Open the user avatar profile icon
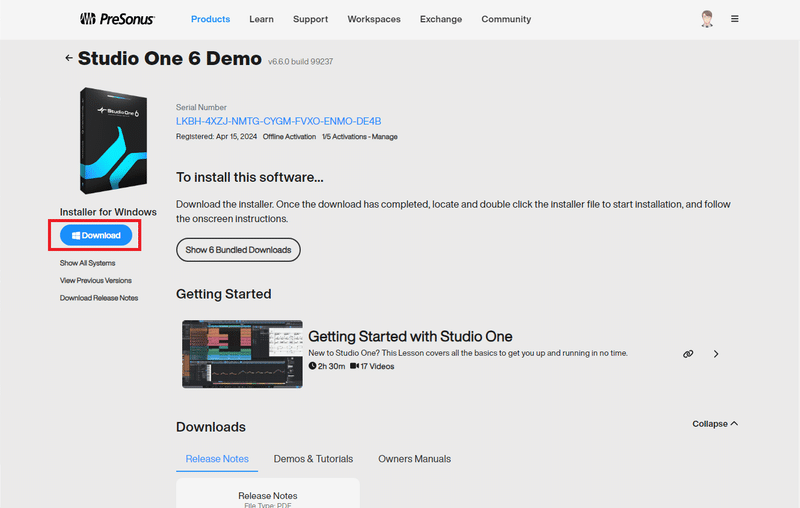This screenshot has height=508, width=800. click(x=707, y=19)
